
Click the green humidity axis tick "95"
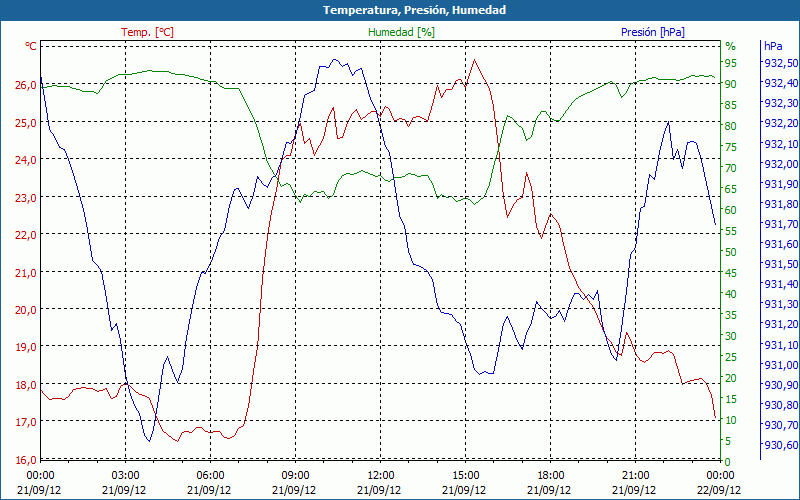(x=731, y=63)
